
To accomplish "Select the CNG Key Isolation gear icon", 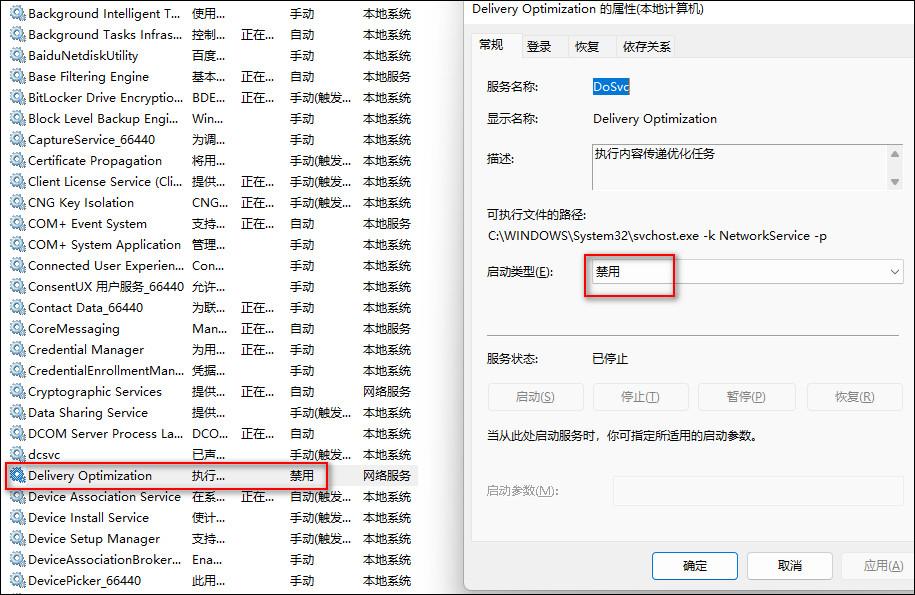I will 18,202.
